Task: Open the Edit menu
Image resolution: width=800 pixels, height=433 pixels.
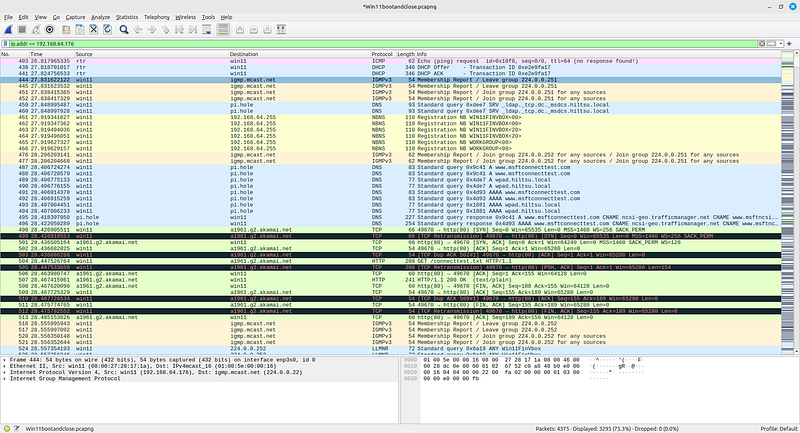Action: click(x=23, y=17)
